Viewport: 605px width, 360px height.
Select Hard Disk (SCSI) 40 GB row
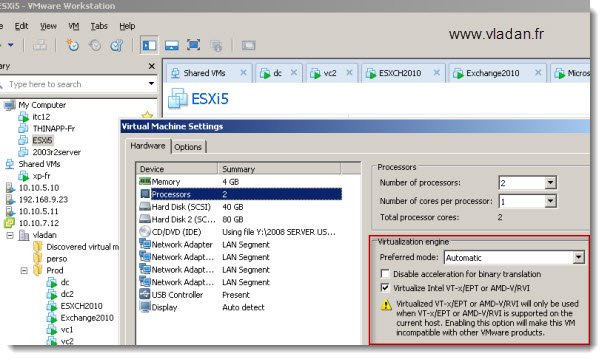[x=239, y=207]
